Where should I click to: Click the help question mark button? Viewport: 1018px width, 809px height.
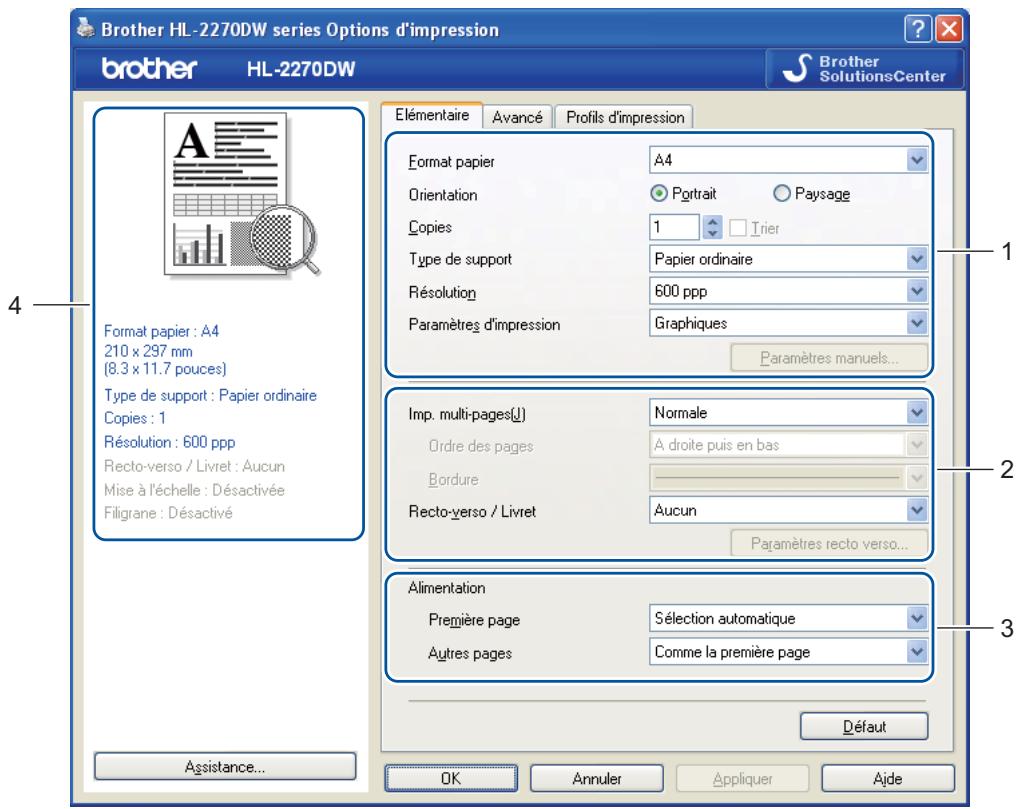[x=918, y=29]
